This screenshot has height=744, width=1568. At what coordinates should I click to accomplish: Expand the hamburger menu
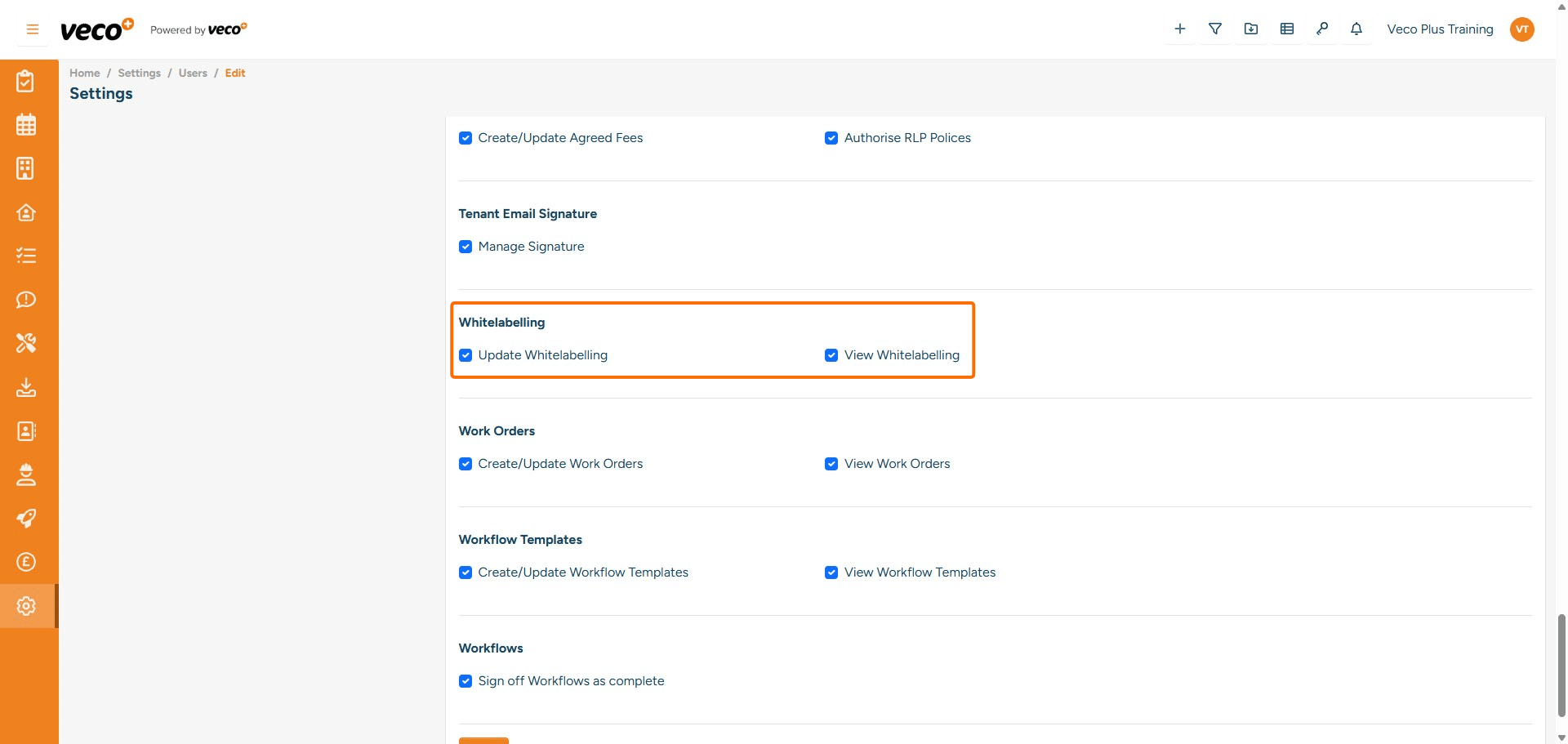(x=33, y=29)
